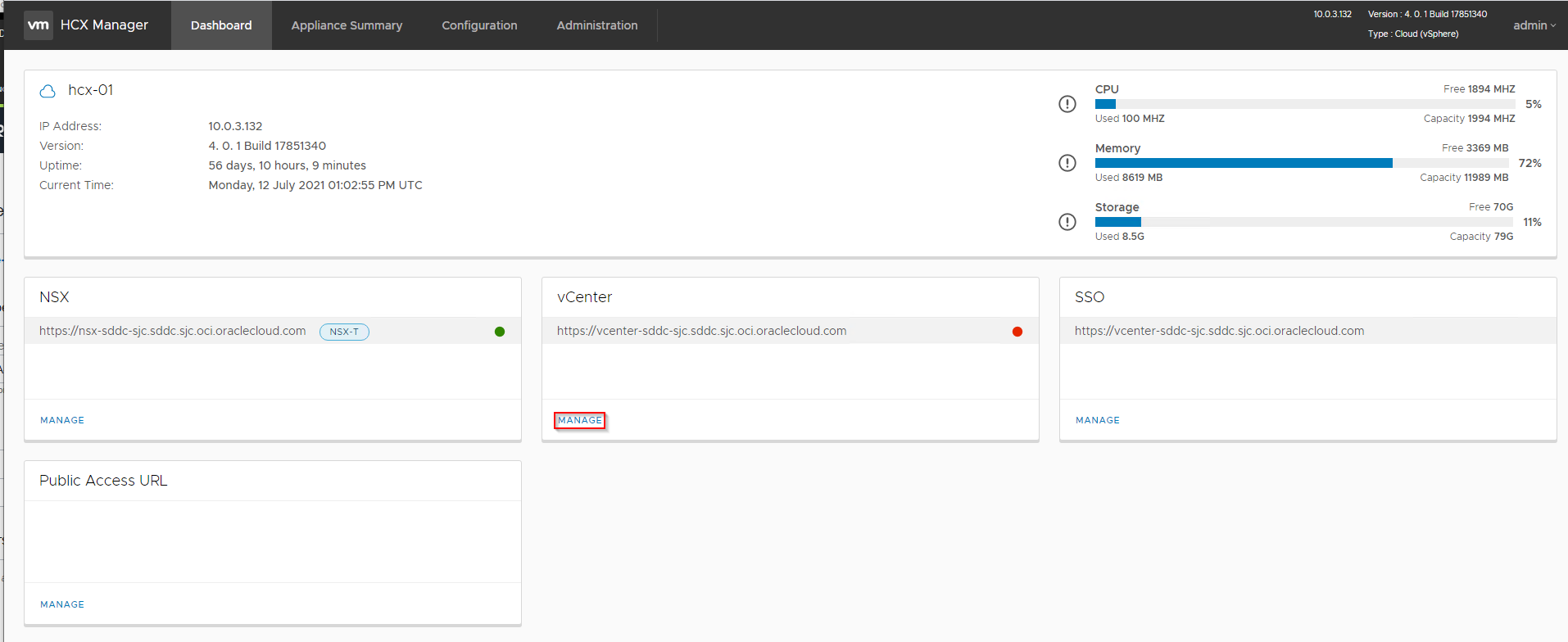
Task: Click the current time value
Action: coord(315,185)
